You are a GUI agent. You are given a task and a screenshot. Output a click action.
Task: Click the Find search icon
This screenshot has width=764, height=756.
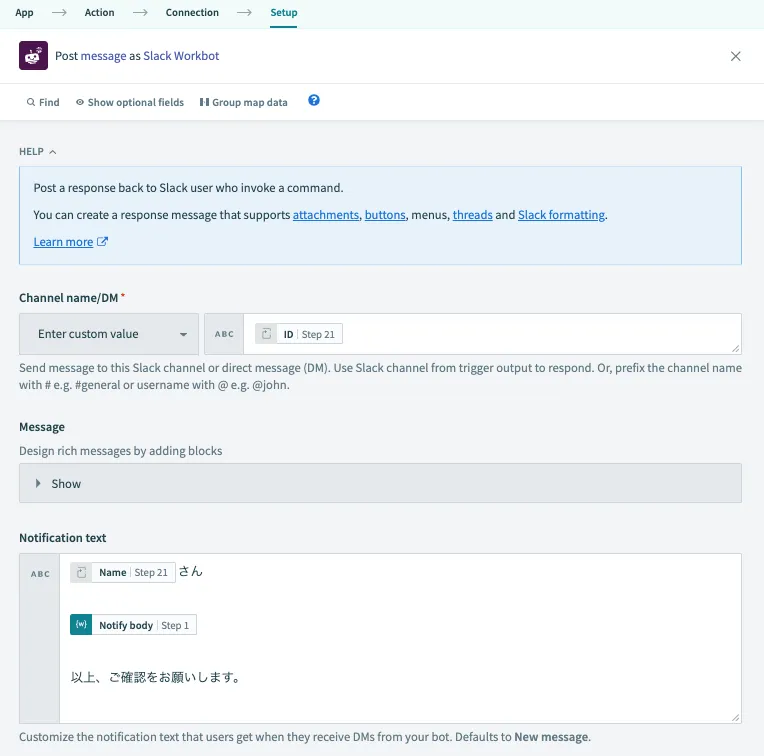click(x=32, y=102)
